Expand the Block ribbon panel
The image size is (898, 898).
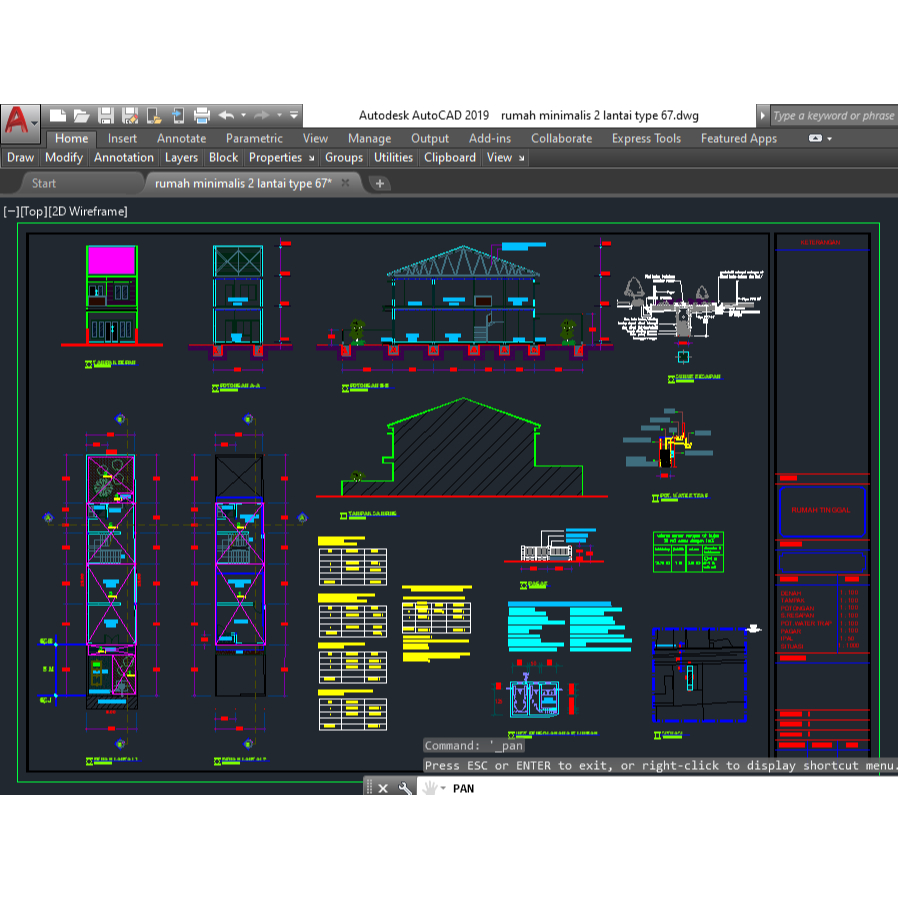223,157
